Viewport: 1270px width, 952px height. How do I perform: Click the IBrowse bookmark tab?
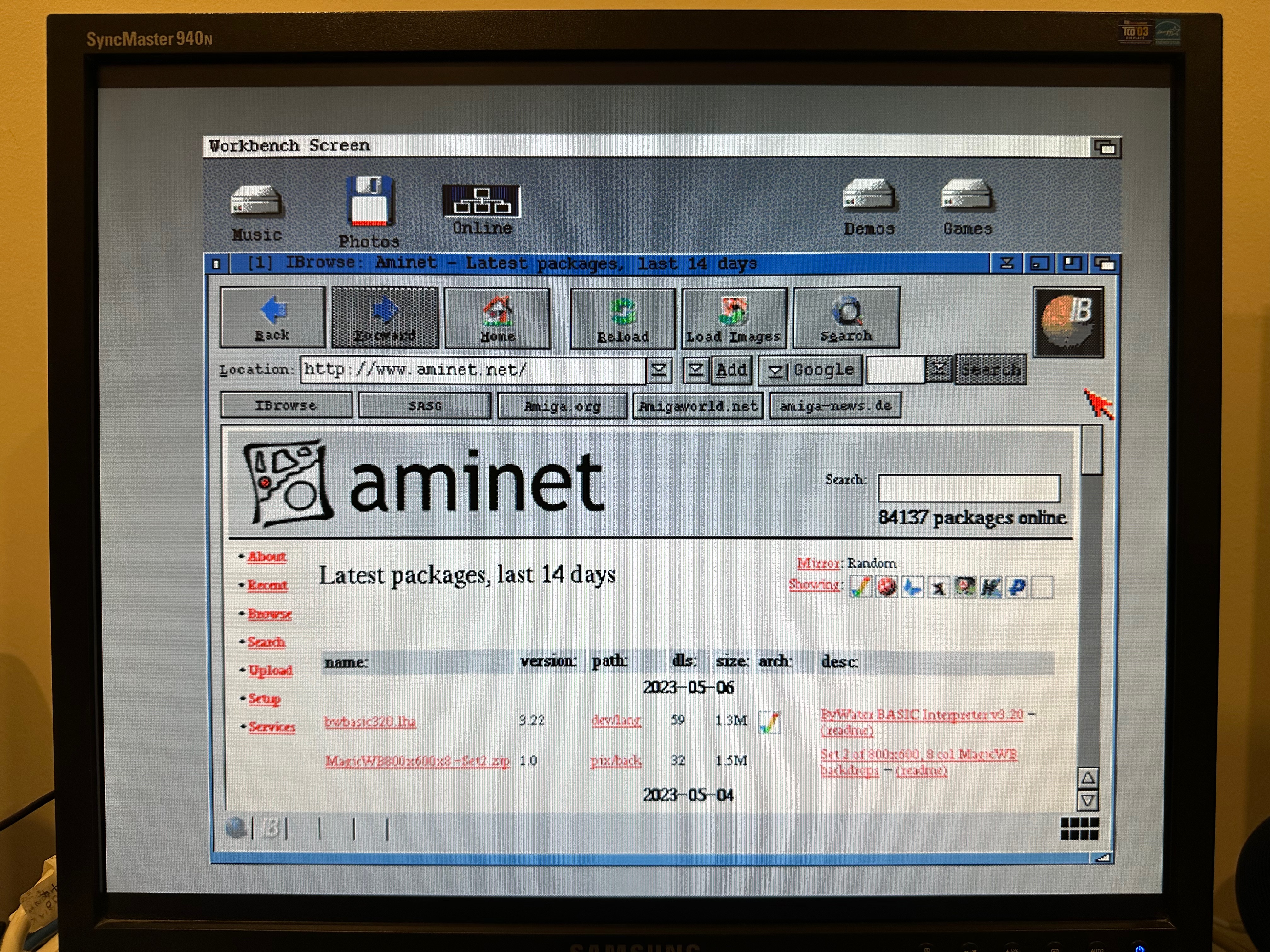tap(286, 405)
